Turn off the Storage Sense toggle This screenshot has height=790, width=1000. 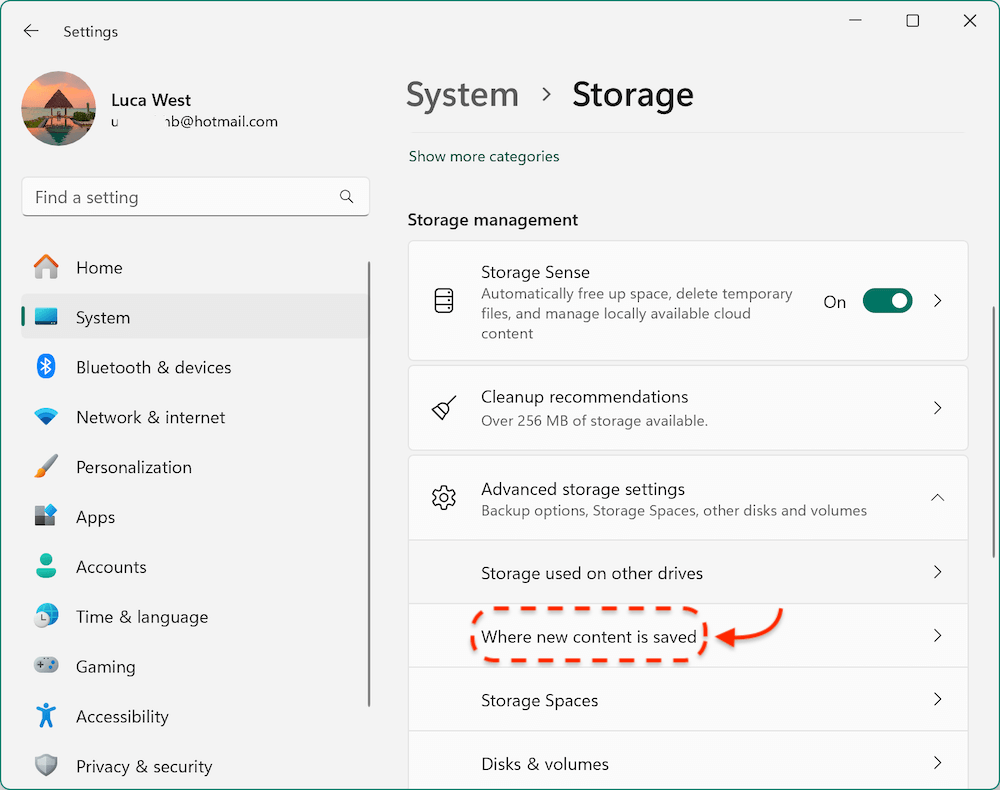pyautogui.click(x=887, y=300)
